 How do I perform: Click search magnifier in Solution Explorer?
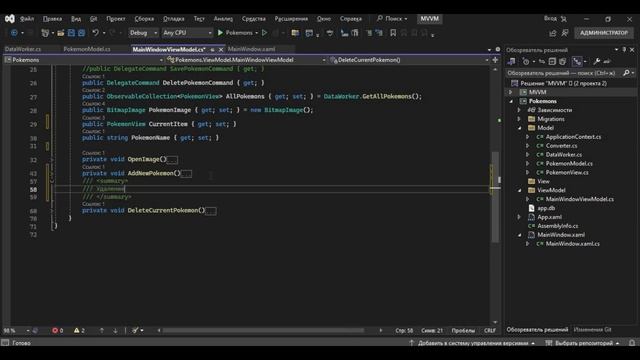tap(627, 73)
